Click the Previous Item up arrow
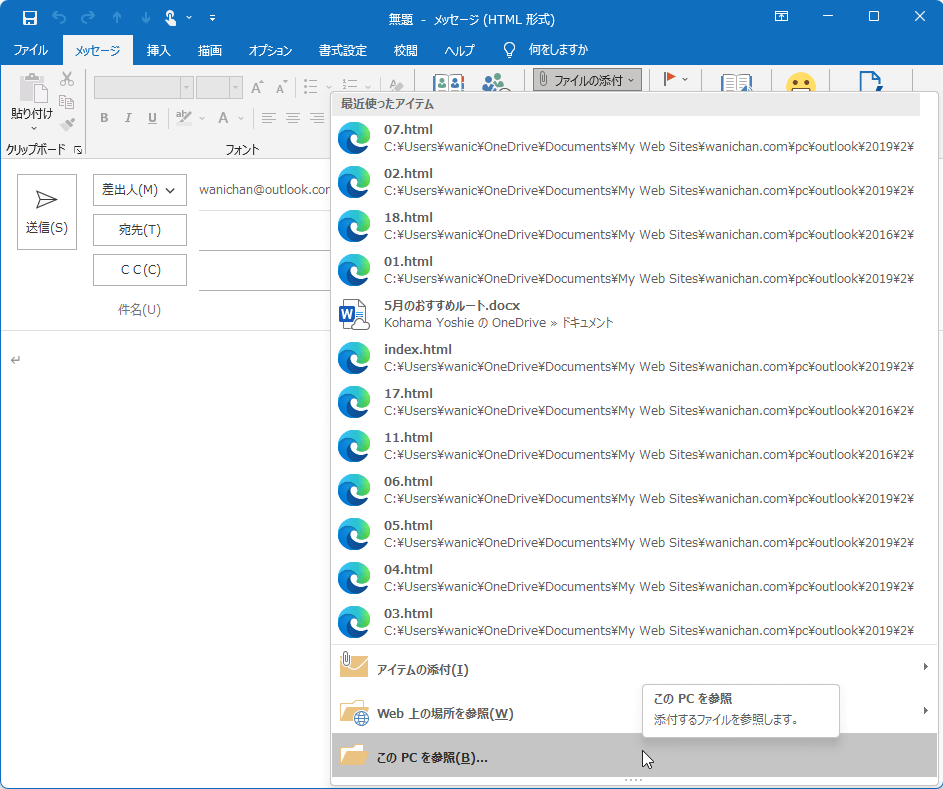 click(x=117, y=18)
